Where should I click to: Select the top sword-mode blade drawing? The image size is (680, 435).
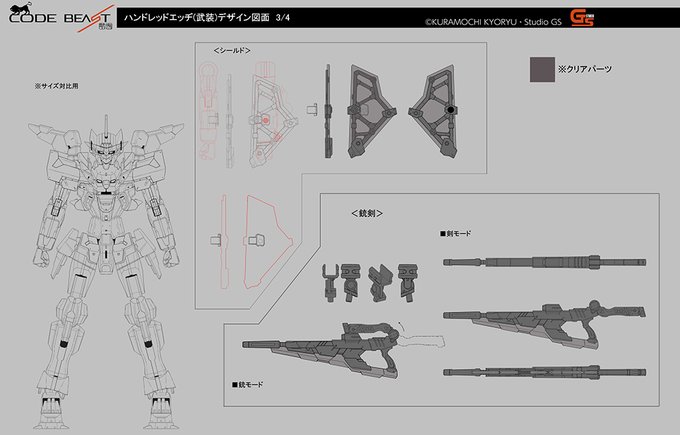pos(545,262)
